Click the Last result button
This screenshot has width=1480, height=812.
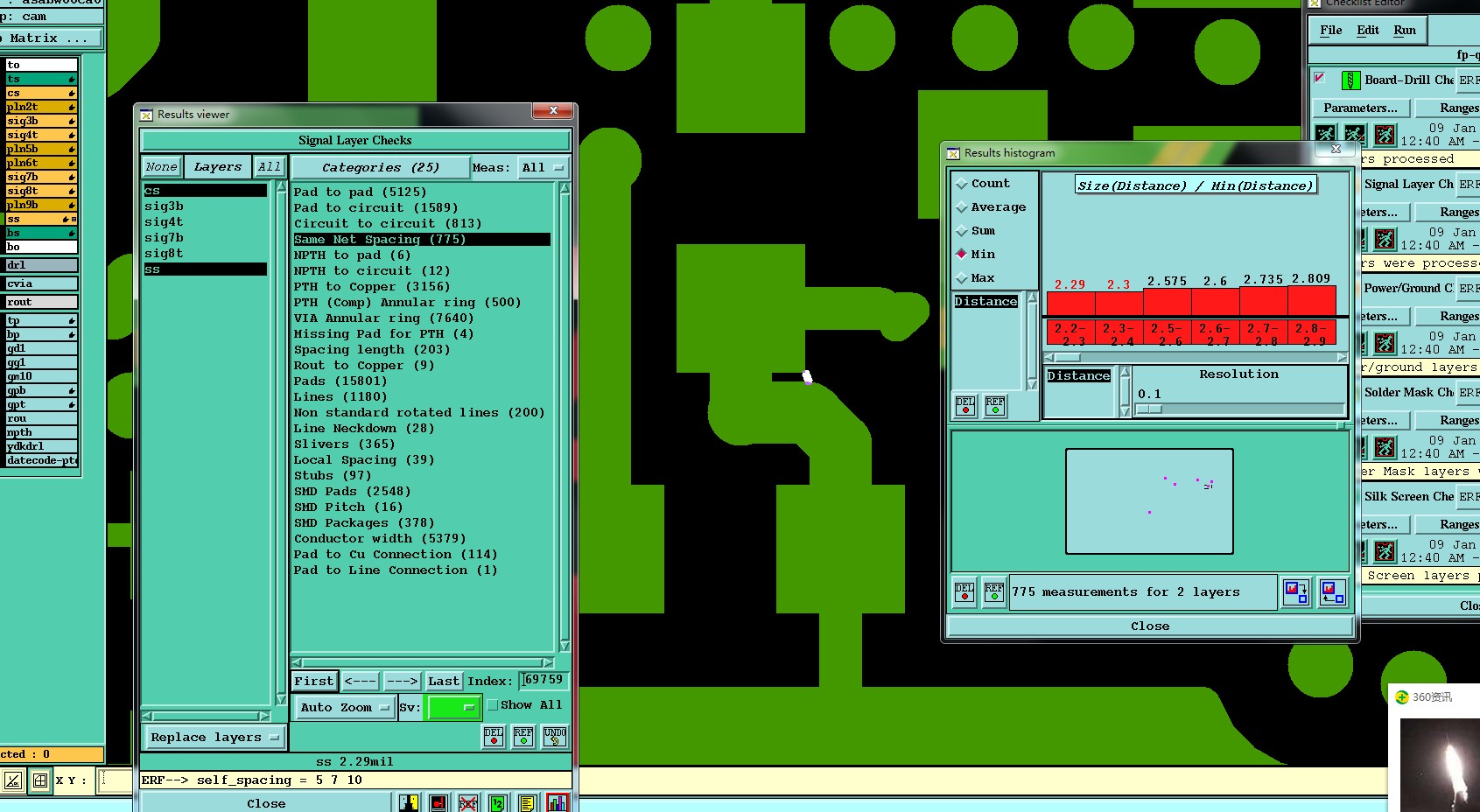[x=444, y=682]
